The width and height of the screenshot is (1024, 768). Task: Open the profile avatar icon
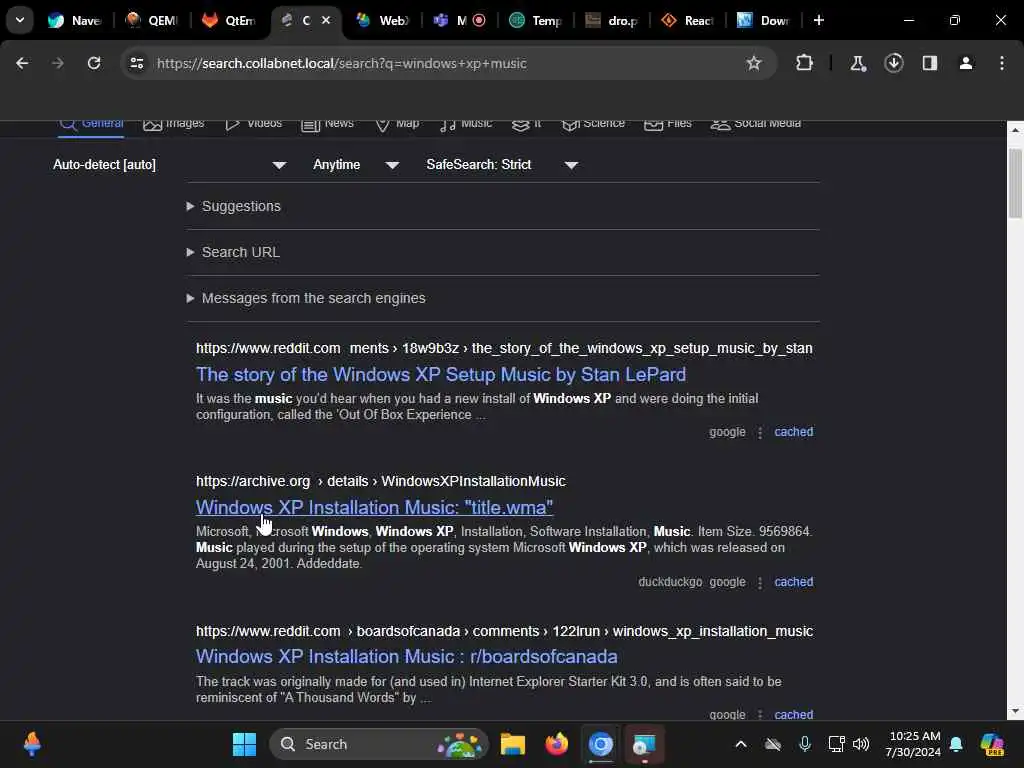pos(966,63)
